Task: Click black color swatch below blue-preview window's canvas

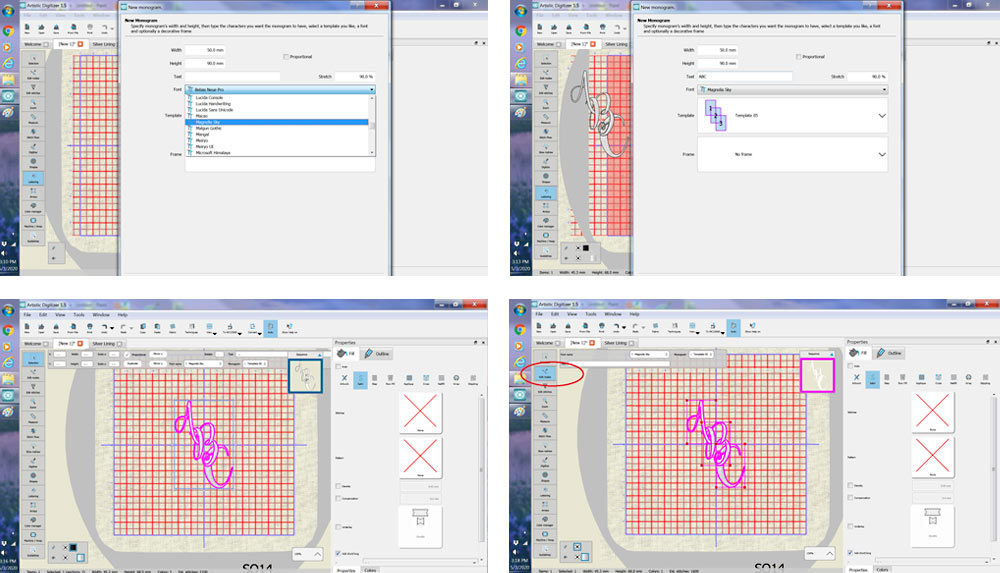Action: click(74, 545)
